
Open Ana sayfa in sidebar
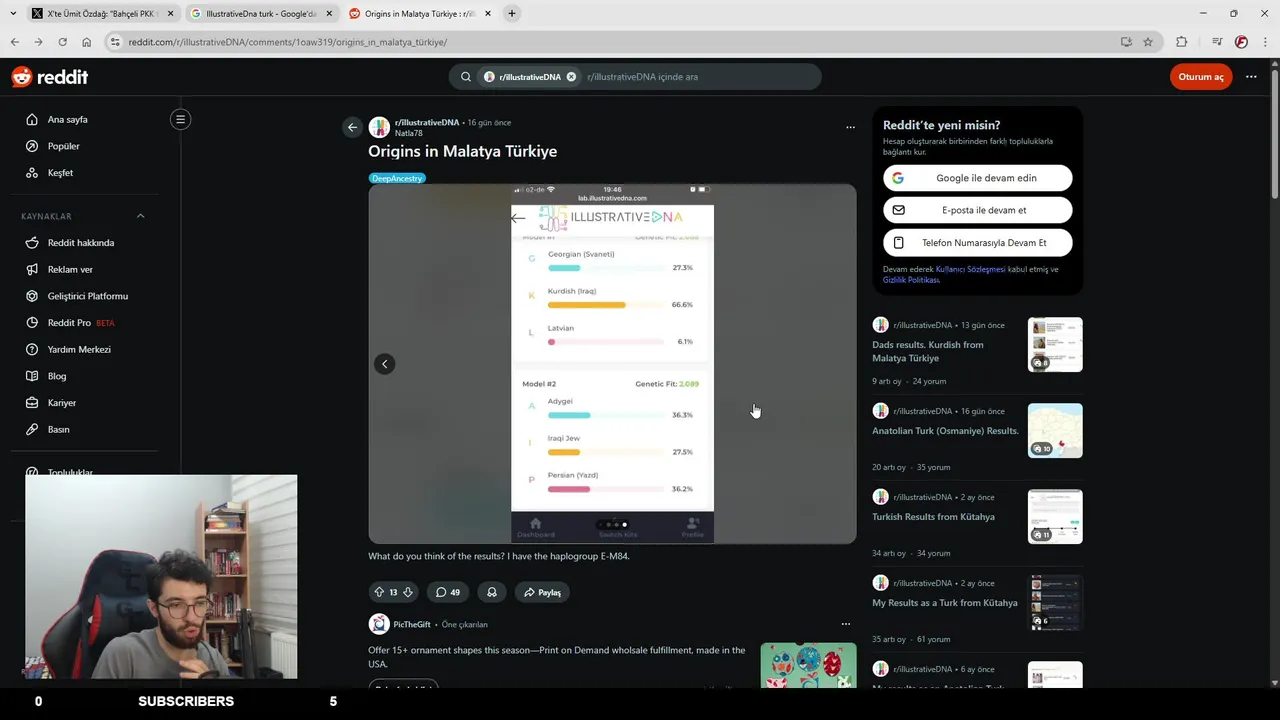click(x=67, y=119)
